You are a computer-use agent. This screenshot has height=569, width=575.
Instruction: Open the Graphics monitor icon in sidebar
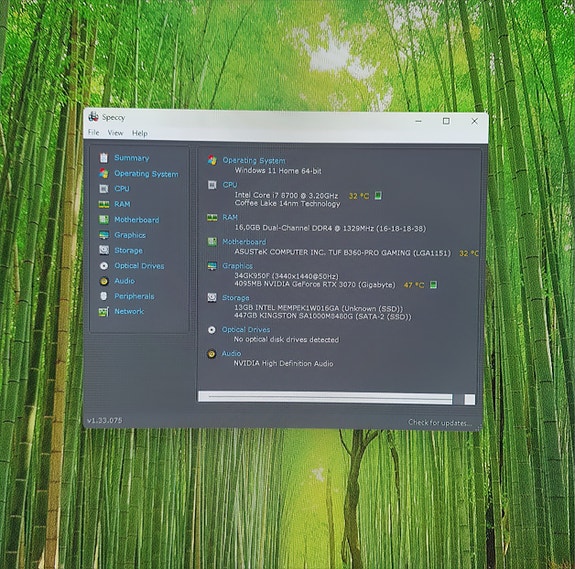tap(104, 235)
